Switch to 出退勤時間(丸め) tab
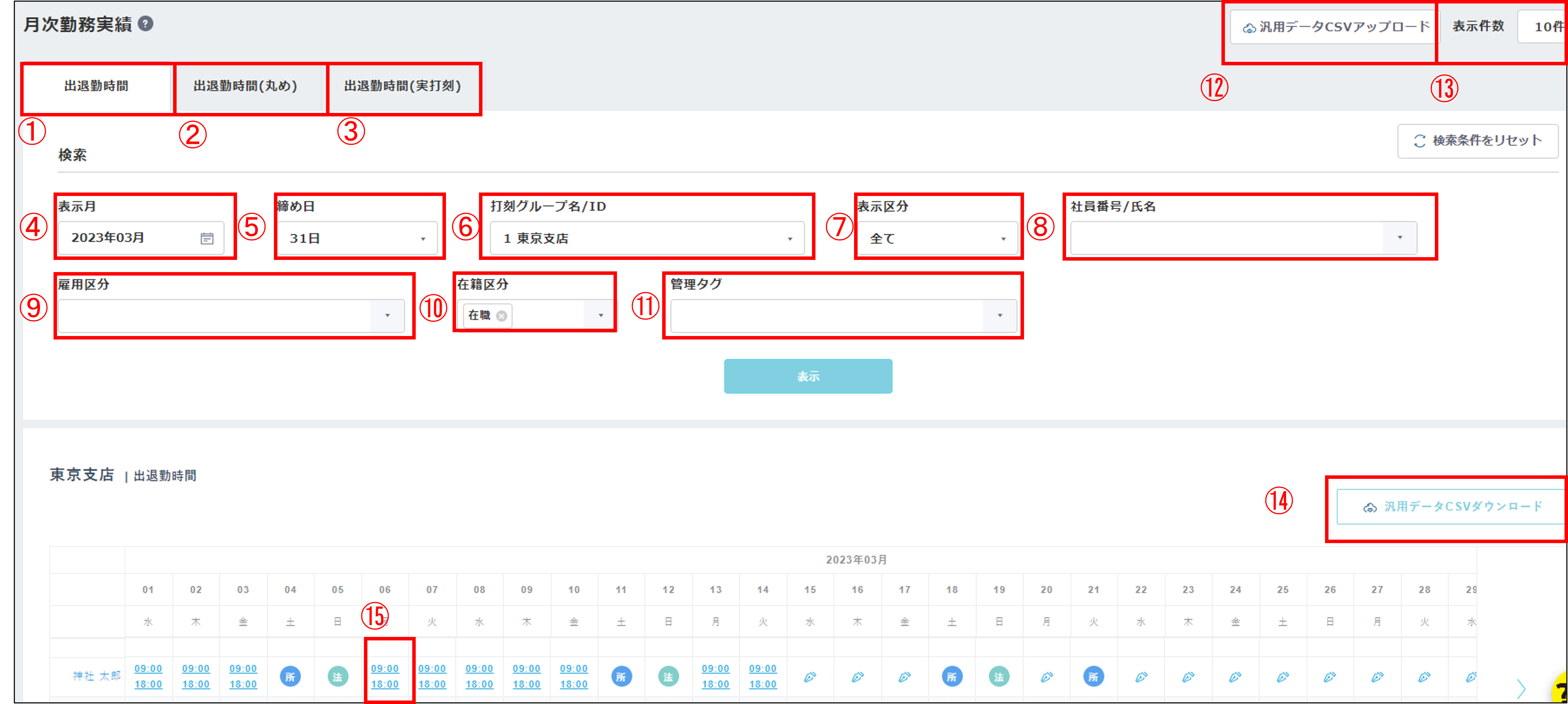Viewport: 1568px width, 704px height. [245, 87]
